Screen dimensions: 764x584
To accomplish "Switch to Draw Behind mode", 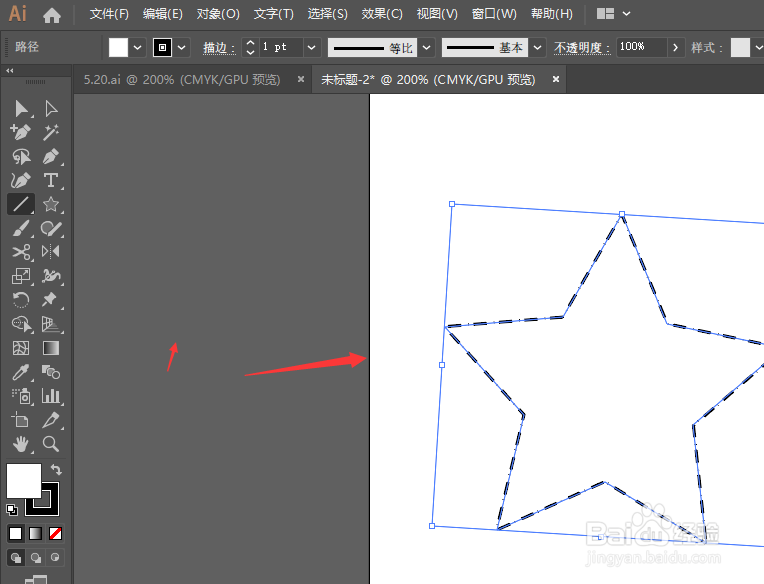I will (x=36, y=557).
